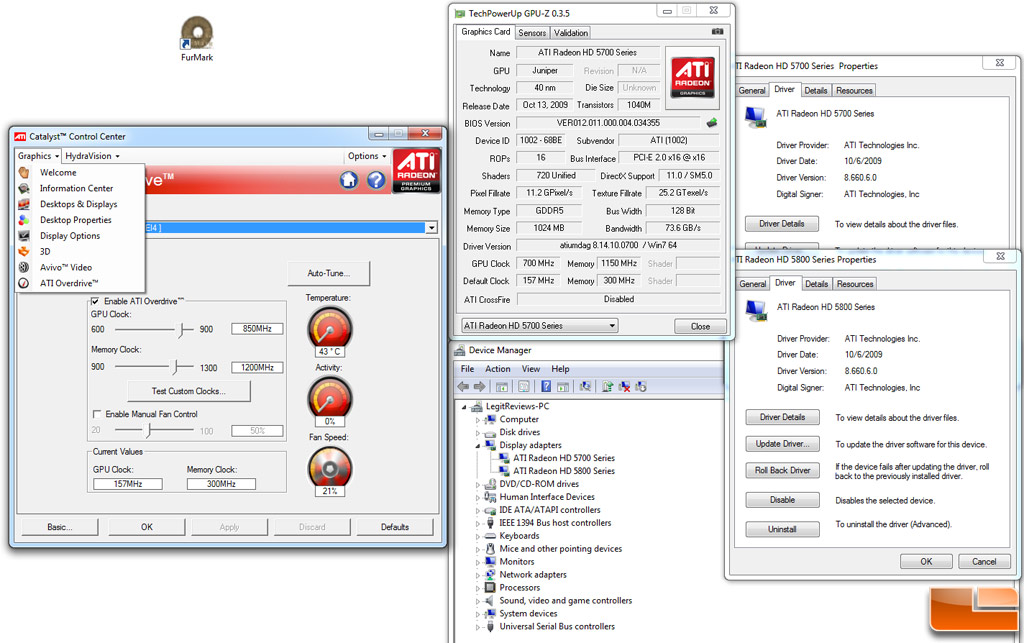Select ATI Overdrive in the Graphics menu
Viewport: 1024px width, 643px height.
[x=69, y=283]
